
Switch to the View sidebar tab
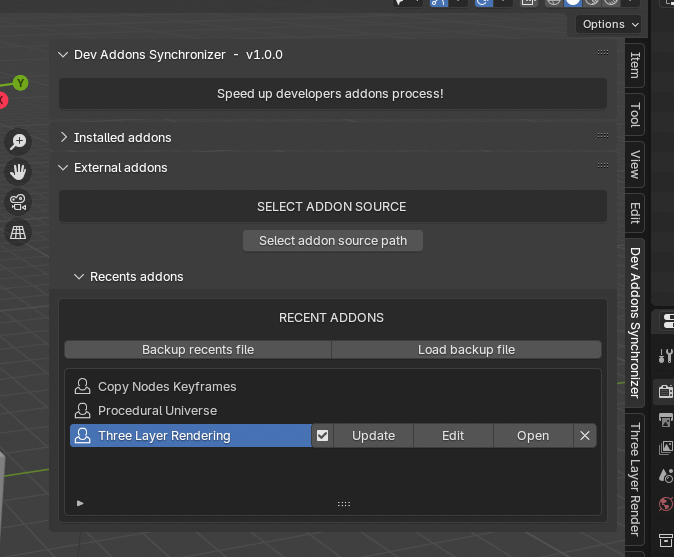coord(635,165)
